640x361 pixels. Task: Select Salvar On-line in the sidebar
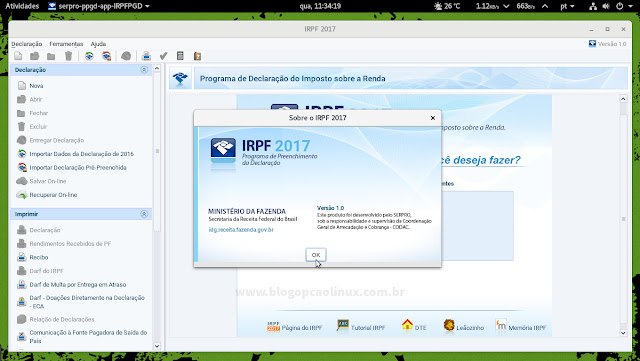point(47,181)
